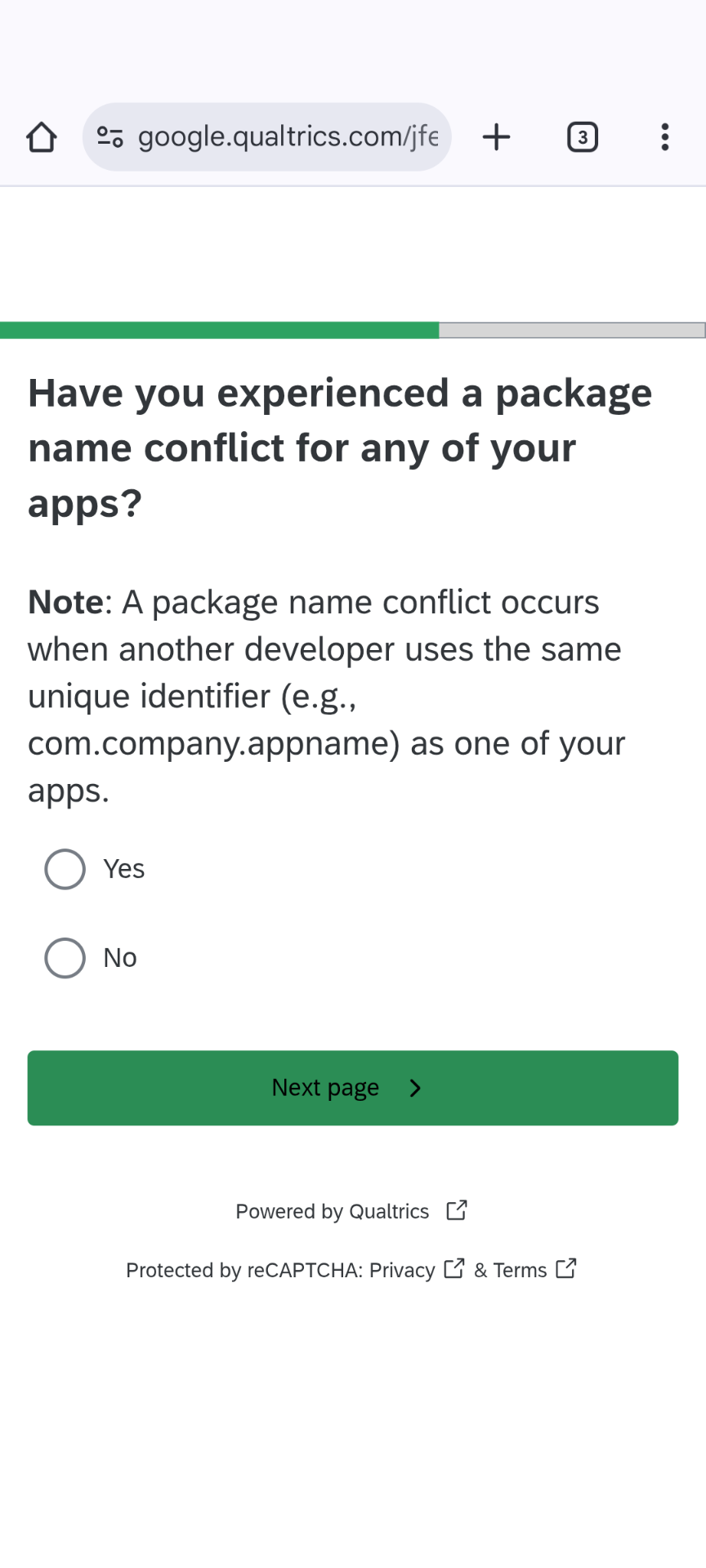Select the Yes radio button
Screen dimensions: 706x1568
[65, 869]
